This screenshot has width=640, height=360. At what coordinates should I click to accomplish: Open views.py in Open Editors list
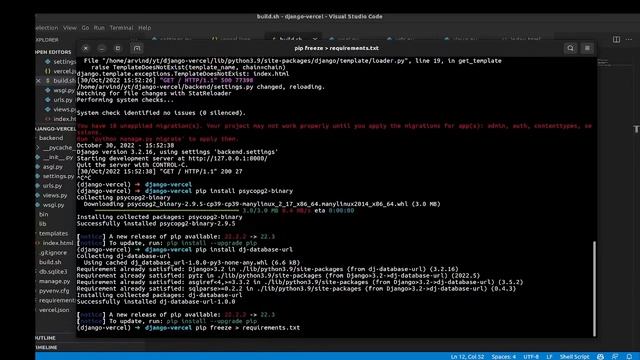point(60,109)
